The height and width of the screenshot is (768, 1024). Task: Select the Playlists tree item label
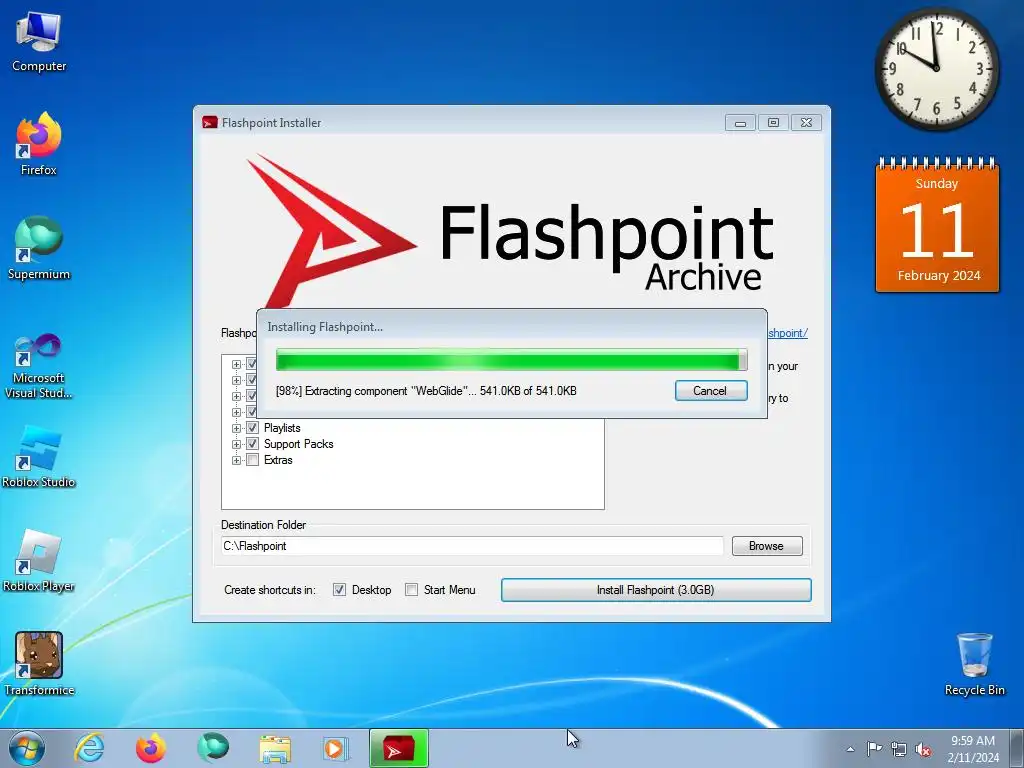282,428
